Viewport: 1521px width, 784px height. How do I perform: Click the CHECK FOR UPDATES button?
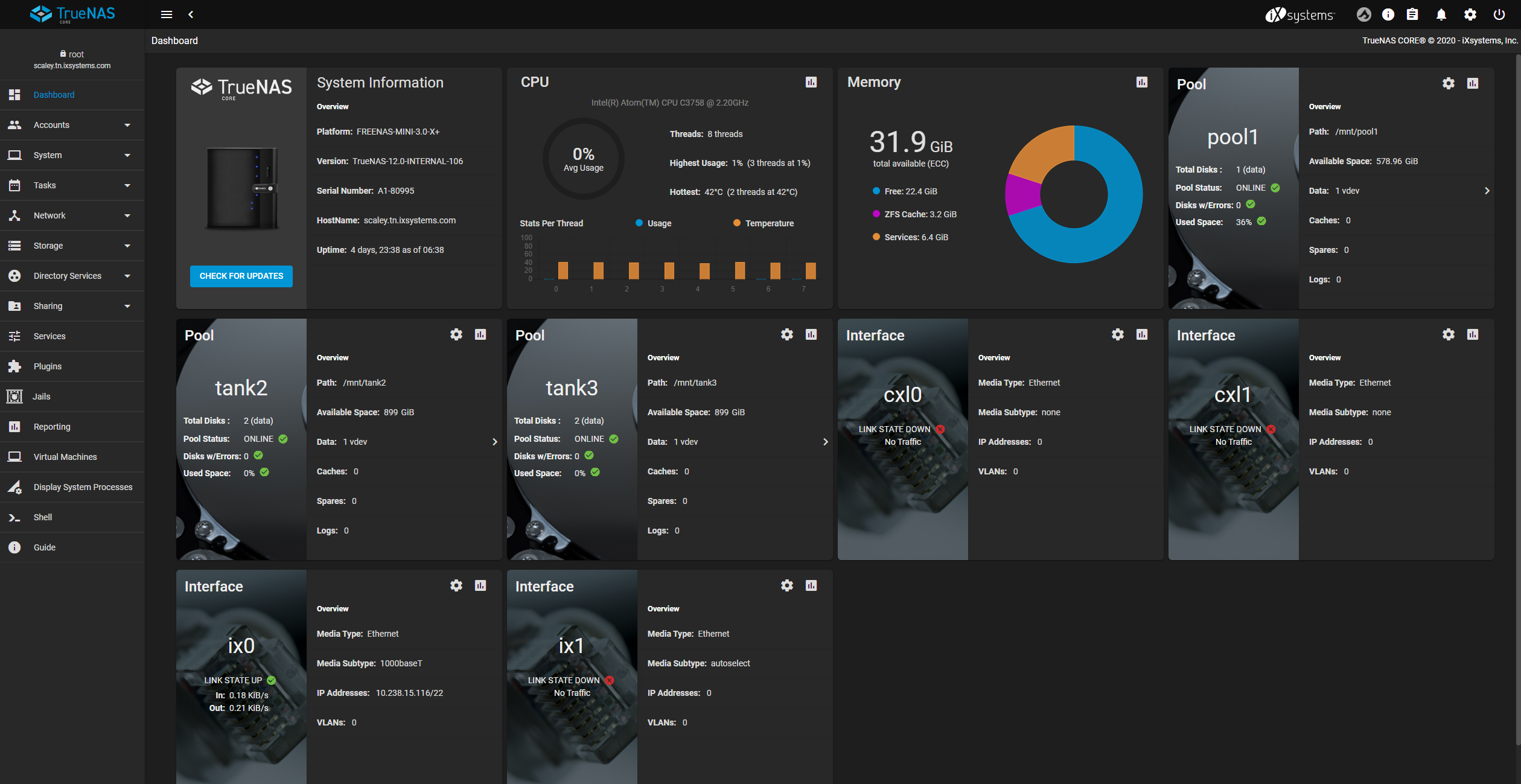(241, 275)
